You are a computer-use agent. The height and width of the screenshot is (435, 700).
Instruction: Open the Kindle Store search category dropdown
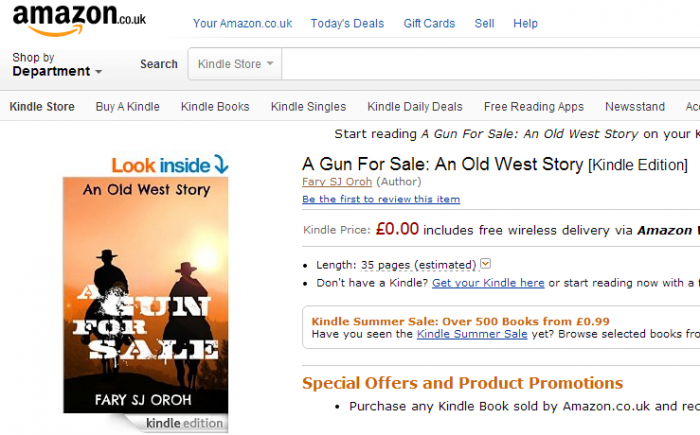pyautogui.click(x=235, y=64)
